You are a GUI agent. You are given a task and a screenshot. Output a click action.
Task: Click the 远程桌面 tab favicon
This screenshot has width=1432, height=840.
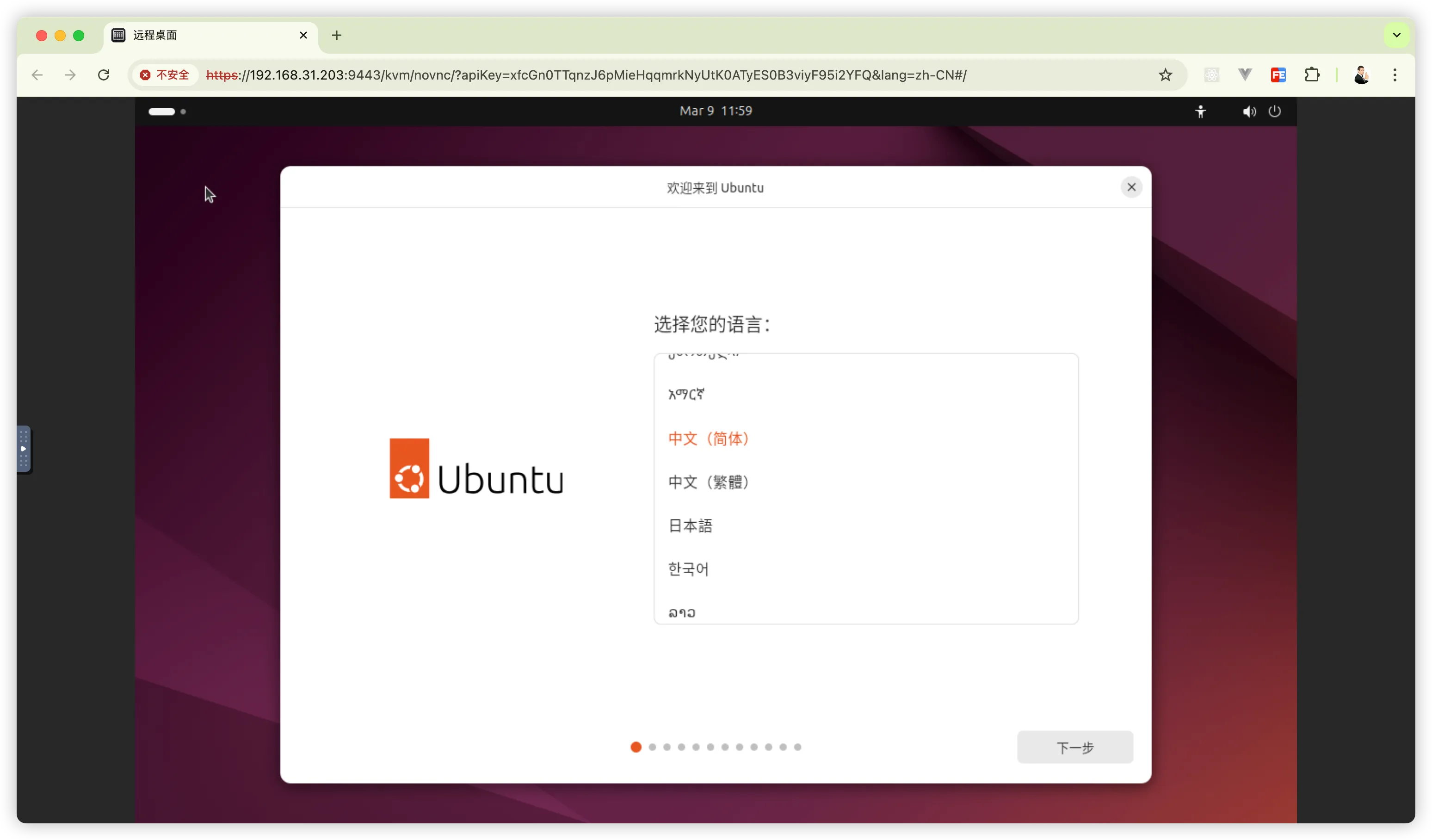coord(118,35)
